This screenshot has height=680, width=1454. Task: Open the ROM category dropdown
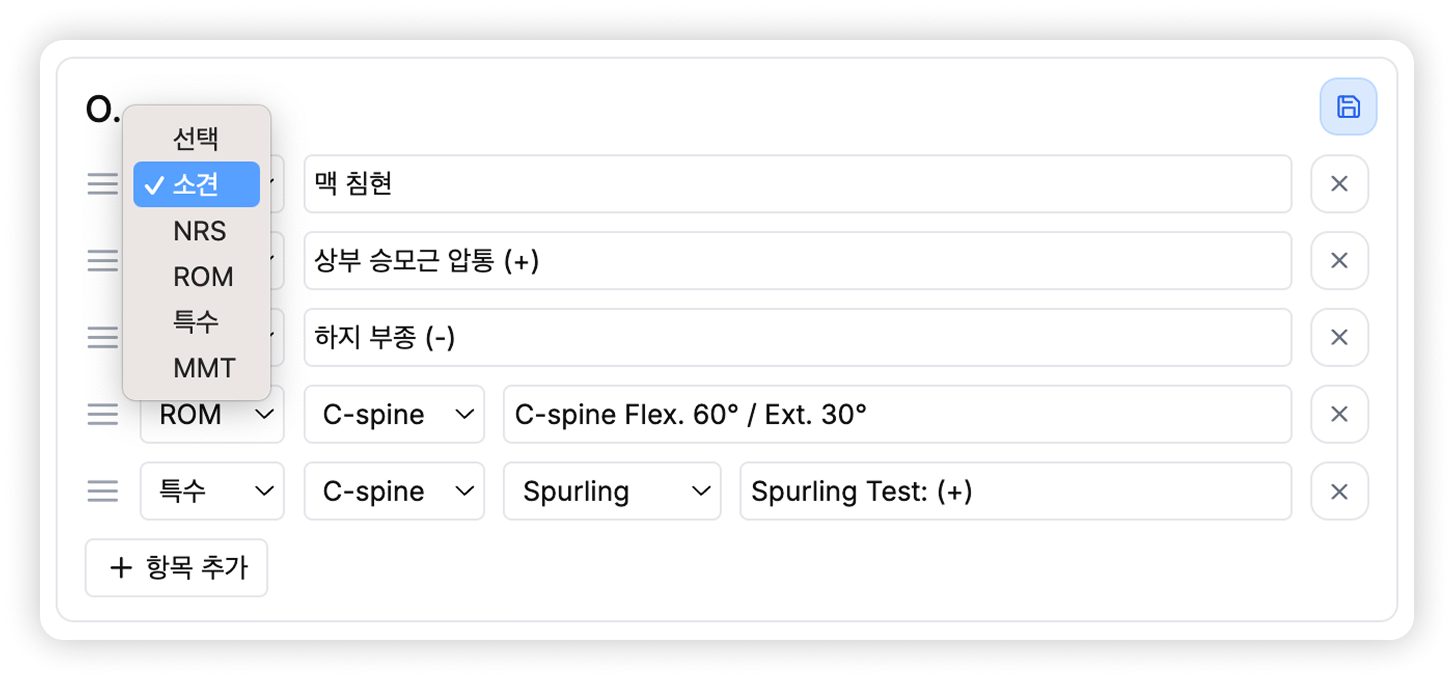click(x=212, y=414)
